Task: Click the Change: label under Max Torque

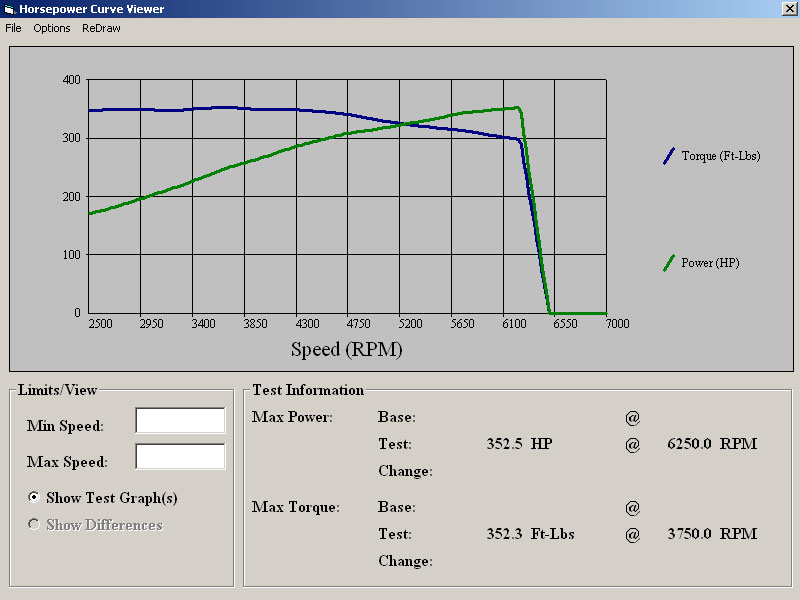Action: (405, 561)
